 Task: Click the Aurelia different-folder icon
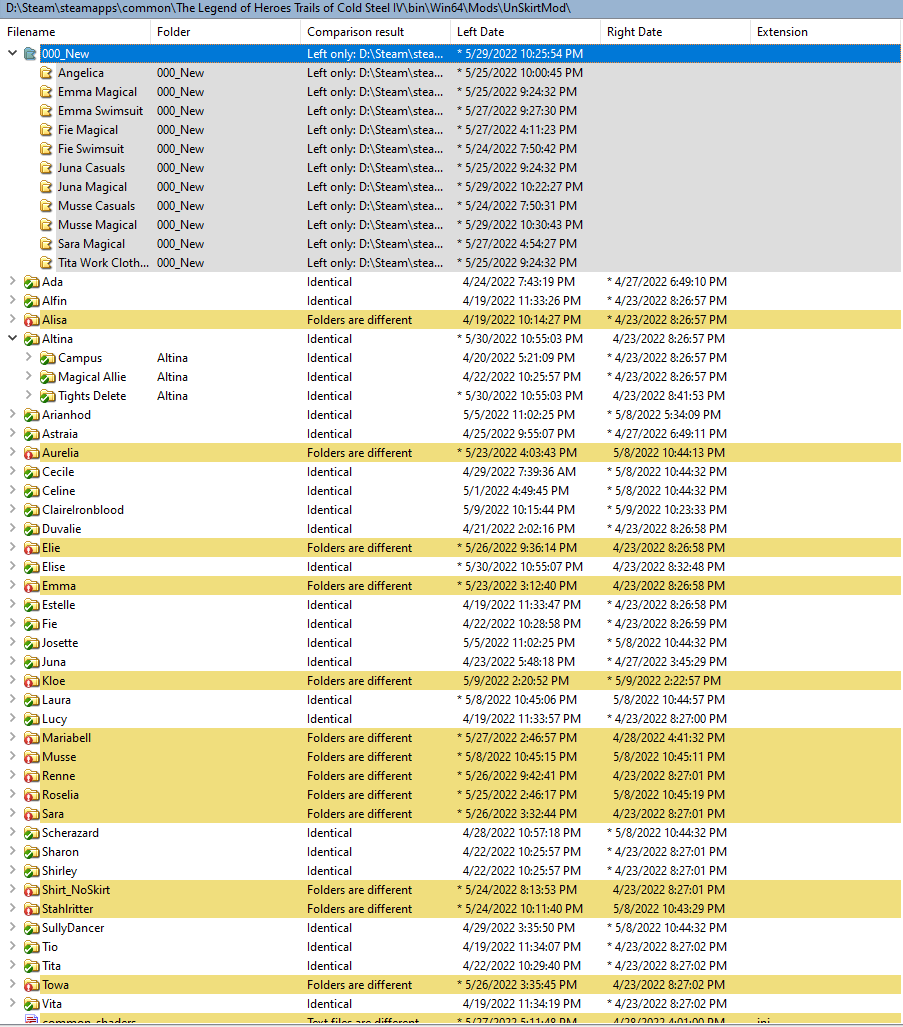click(31, 453)
